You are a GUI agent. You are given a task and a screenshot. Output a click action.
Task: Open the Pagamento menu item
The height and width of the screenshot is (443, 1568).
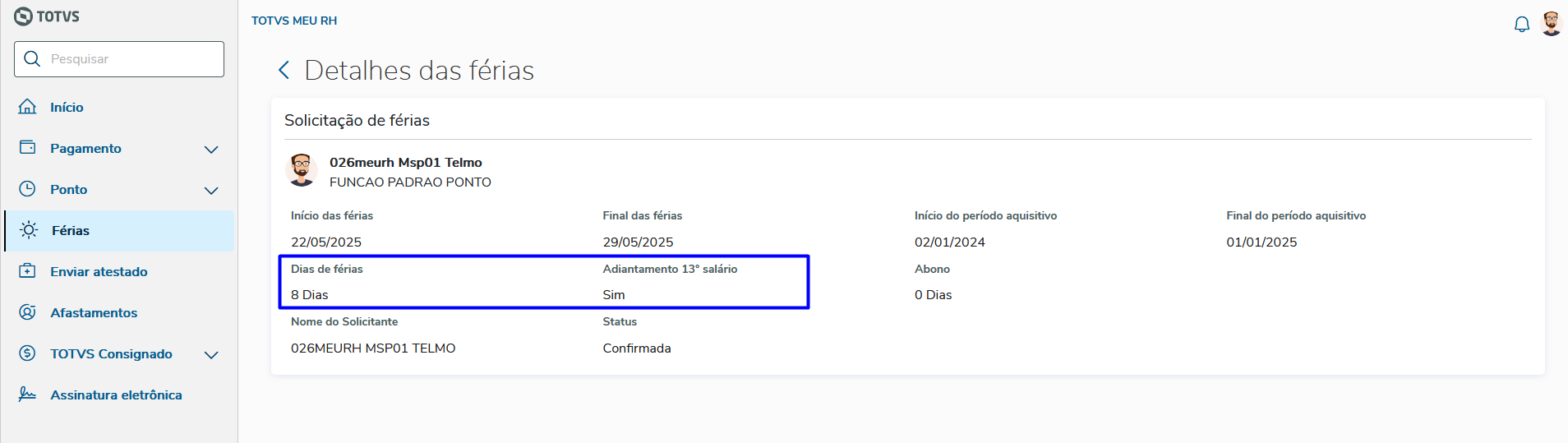[85, 149]
